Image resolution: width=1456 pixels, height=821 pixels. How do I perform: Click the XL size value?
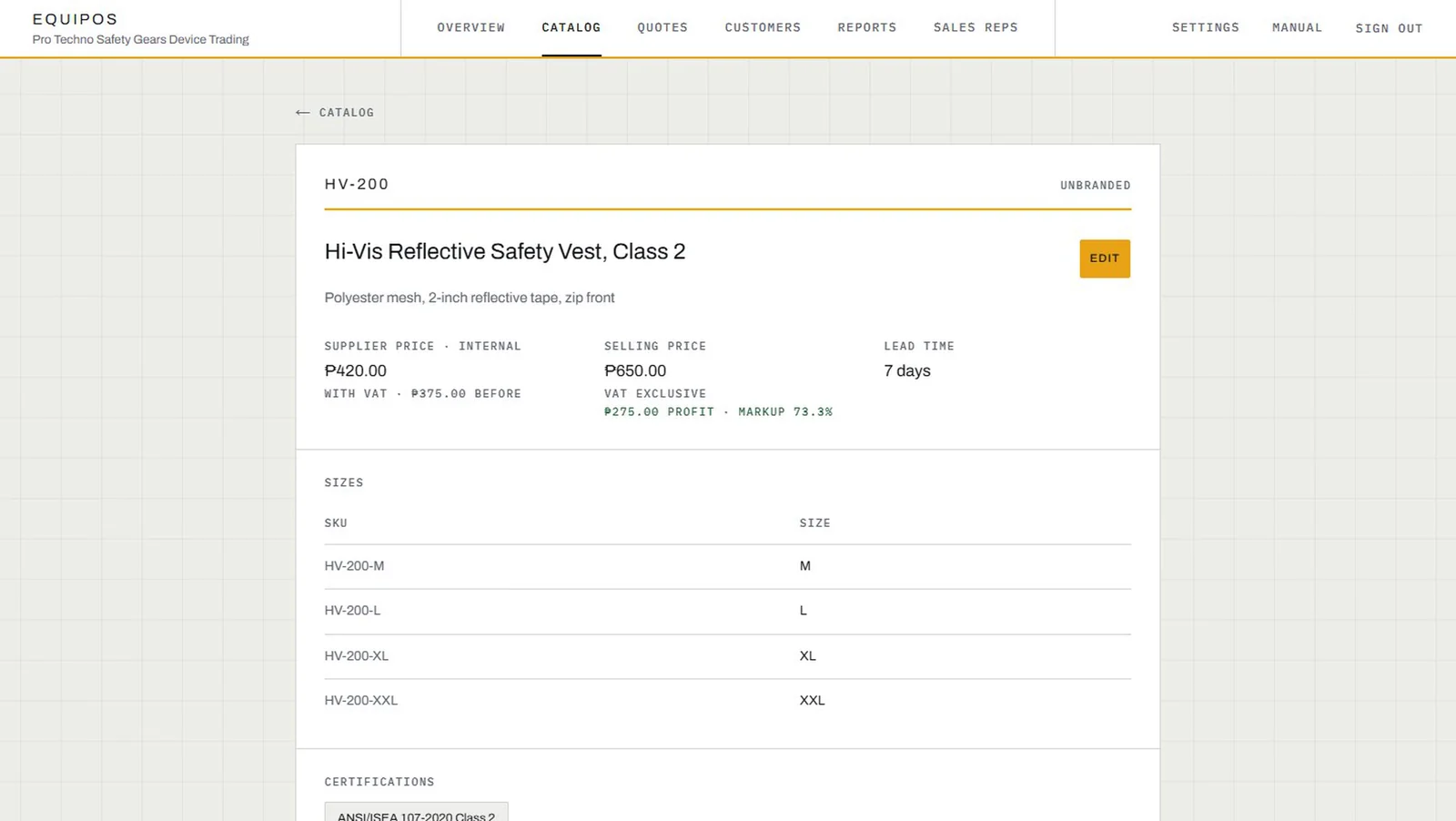click(x=807, y=656)
